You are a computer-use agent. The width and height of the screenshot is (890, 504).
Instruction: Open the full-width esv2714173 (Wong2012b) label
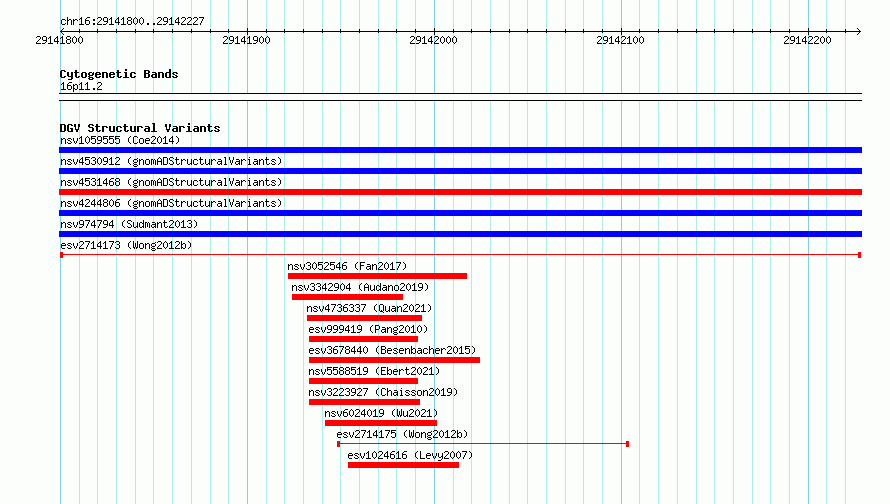click(x=126, y=245)
